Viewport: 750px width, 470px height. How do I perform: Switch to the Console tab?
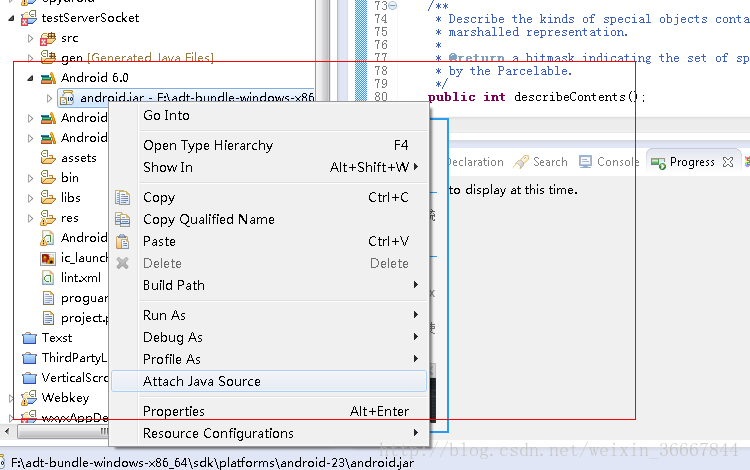(618, 162)
